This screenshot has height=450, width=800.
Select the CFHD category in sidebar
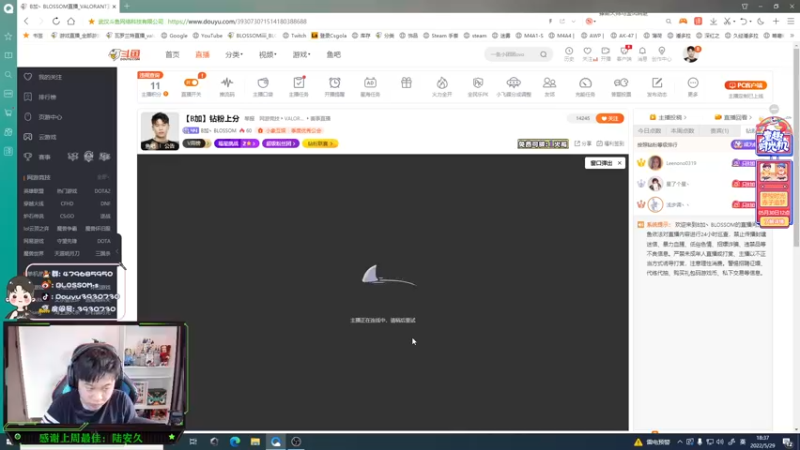67,204
